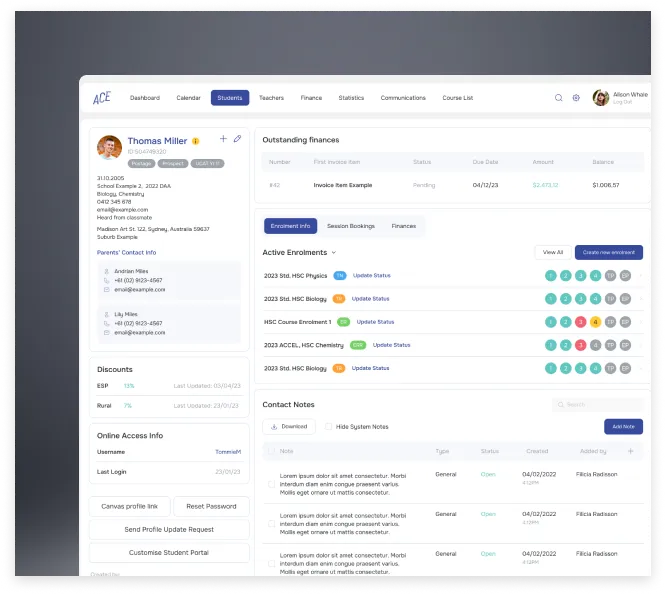Click red session circle 3 in HSC Course Enrolment 1

580,322
